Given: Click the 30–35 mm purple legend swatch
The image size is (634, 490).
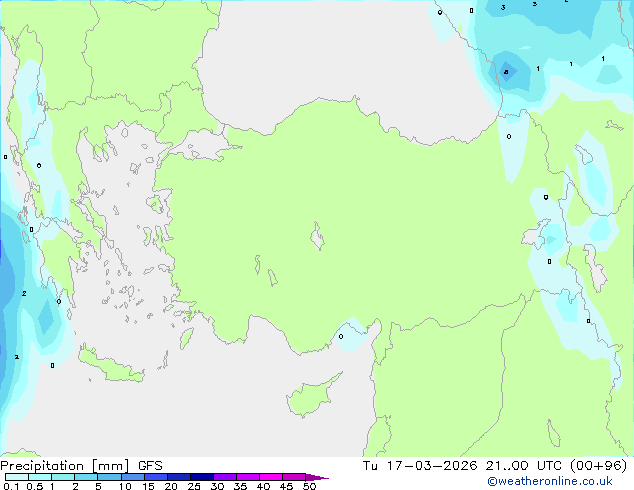Looking at the screenshot, I should coord(225,477).
